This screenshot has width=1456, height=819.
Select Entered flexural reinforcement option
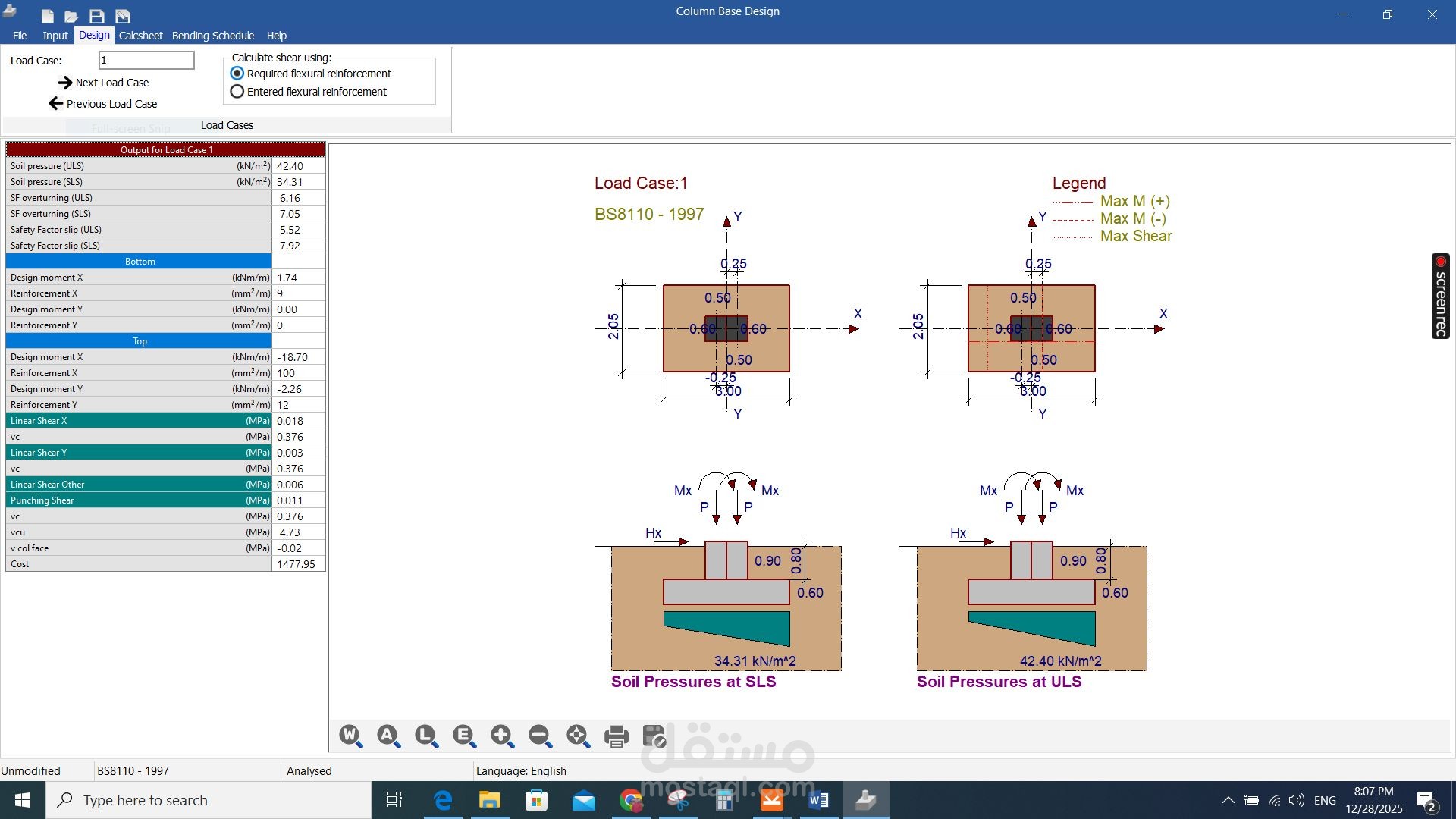237,92
